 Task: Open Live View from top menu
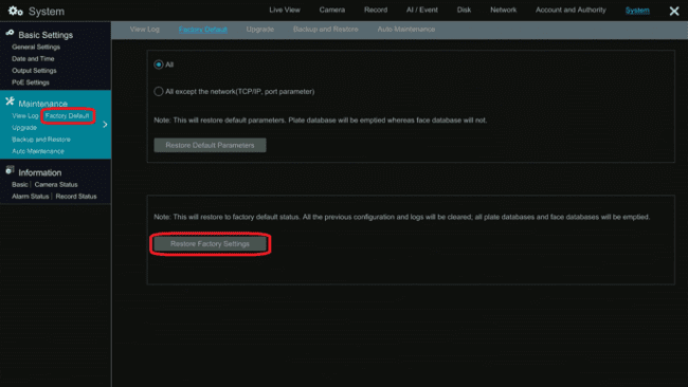(x=284, y=10)
